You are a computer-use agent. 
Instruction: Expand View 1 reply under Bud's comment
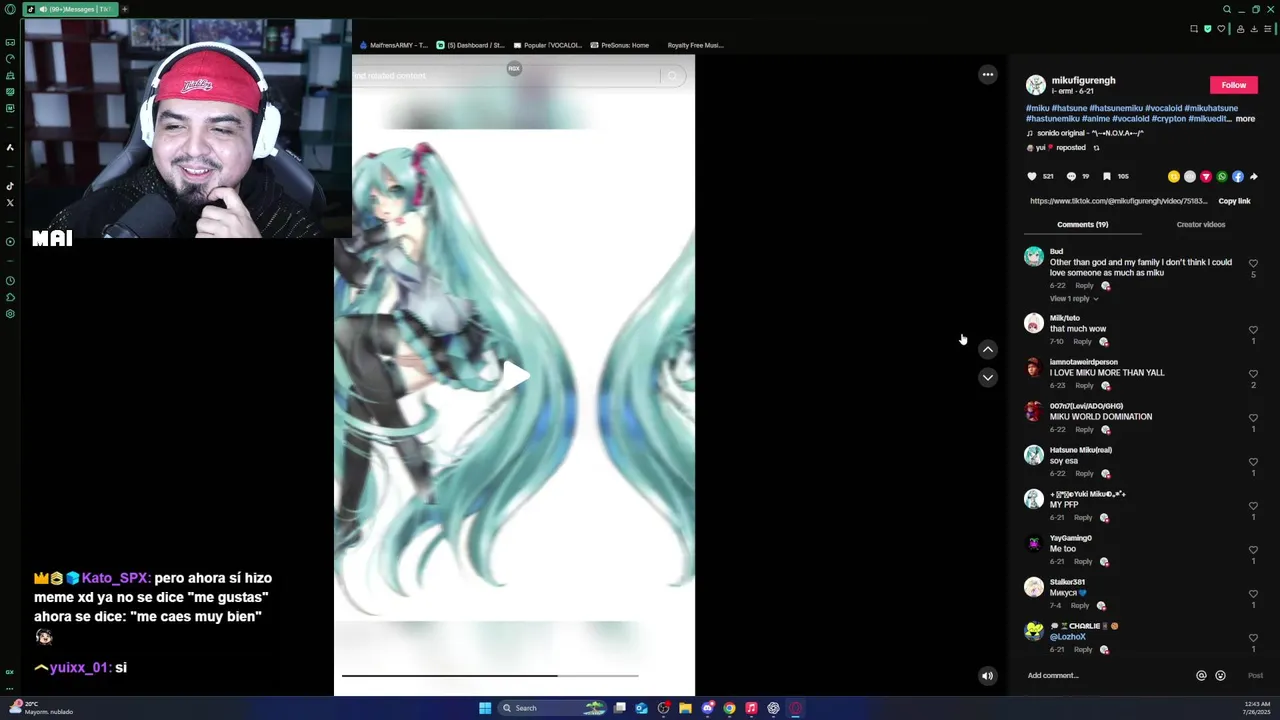tap(1073, 298)
